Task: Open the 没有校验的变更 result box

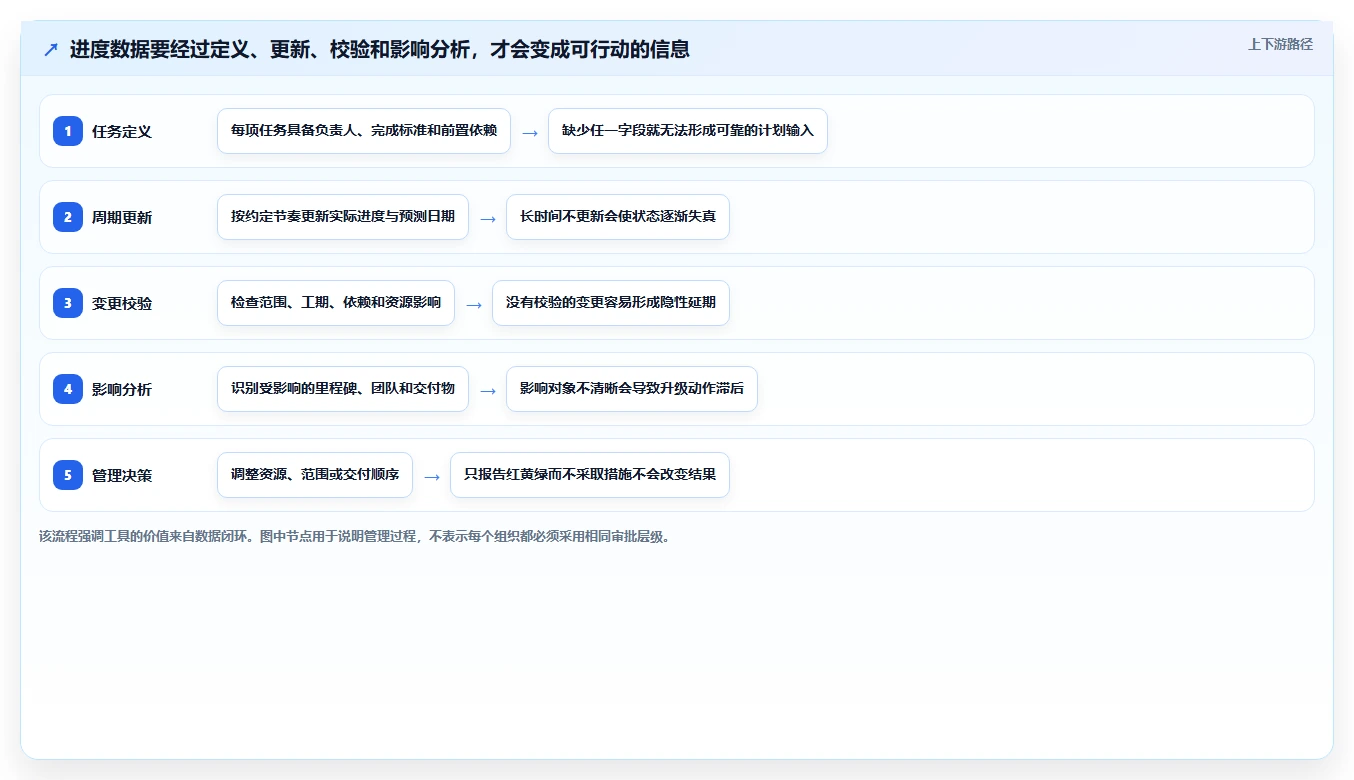Action: 611,303
